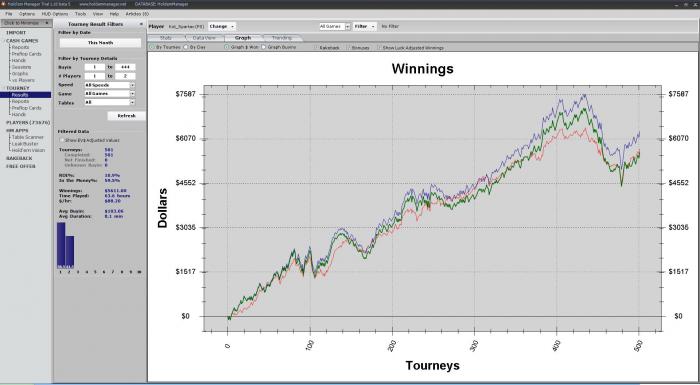Open Graphs under Cash Games
This screenshot has width=700, height=385.
point(20,74)
